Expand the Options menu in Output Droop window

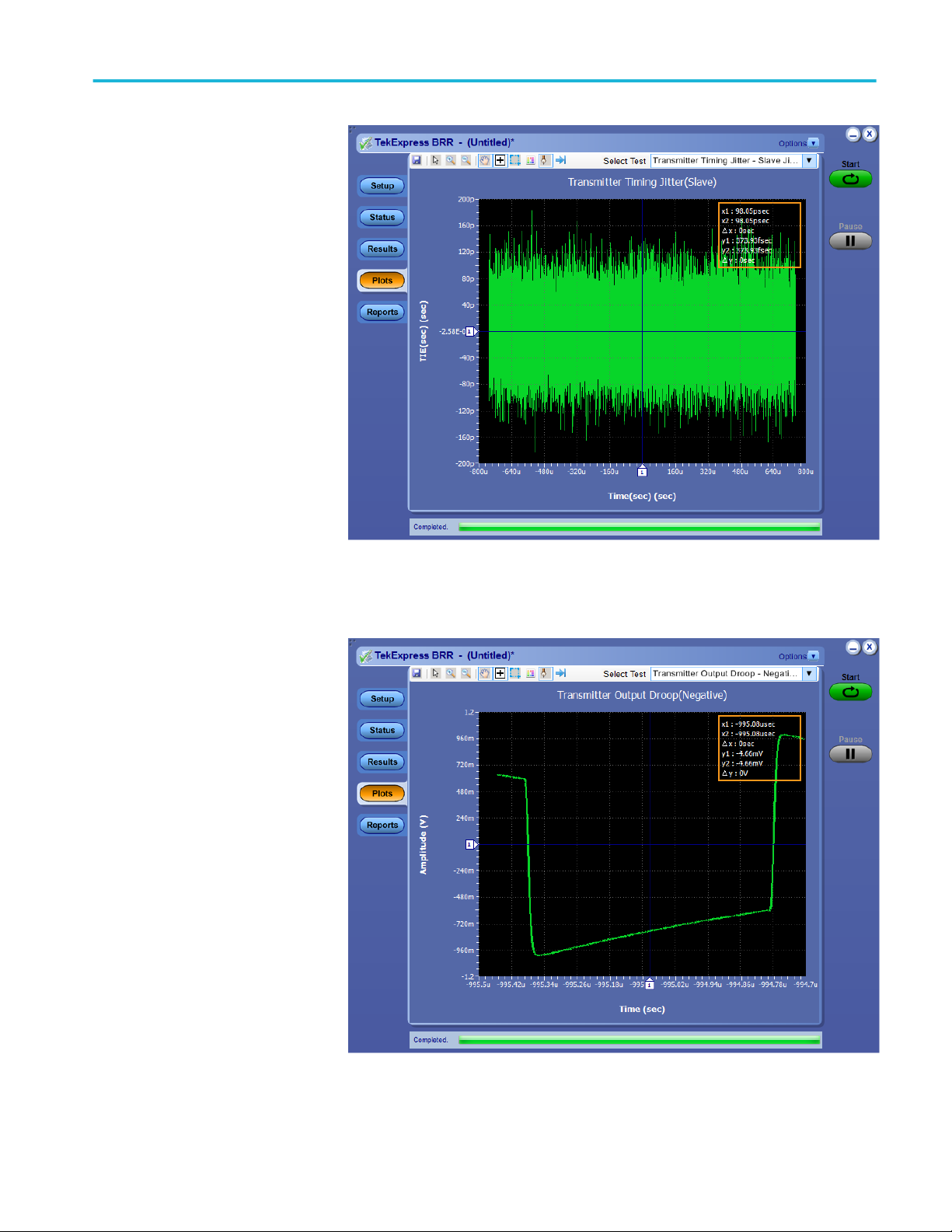[x=798, y=656]
